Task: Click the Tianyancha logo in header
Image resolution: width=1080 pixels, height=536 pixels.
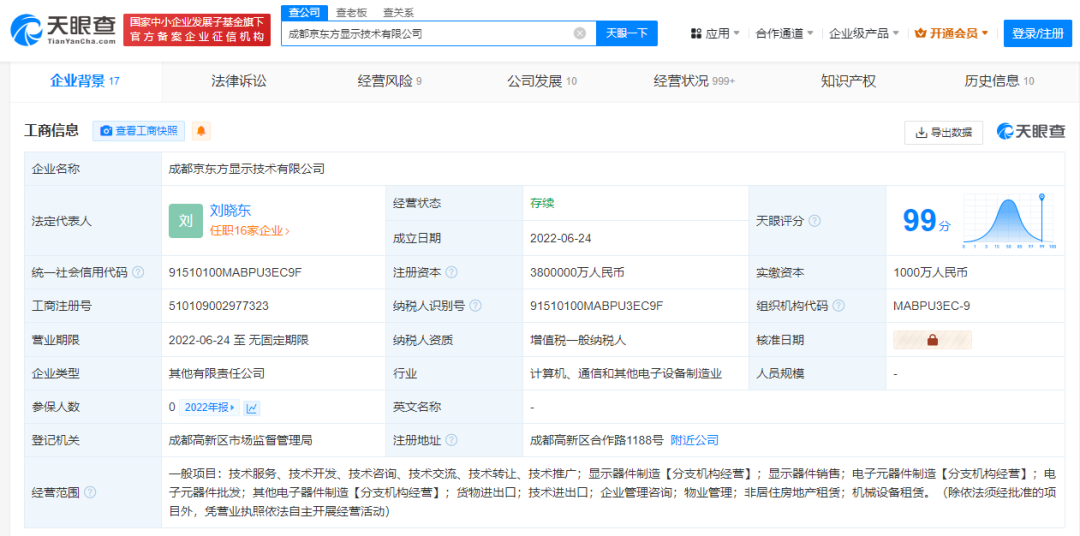Action: point(62,30)
